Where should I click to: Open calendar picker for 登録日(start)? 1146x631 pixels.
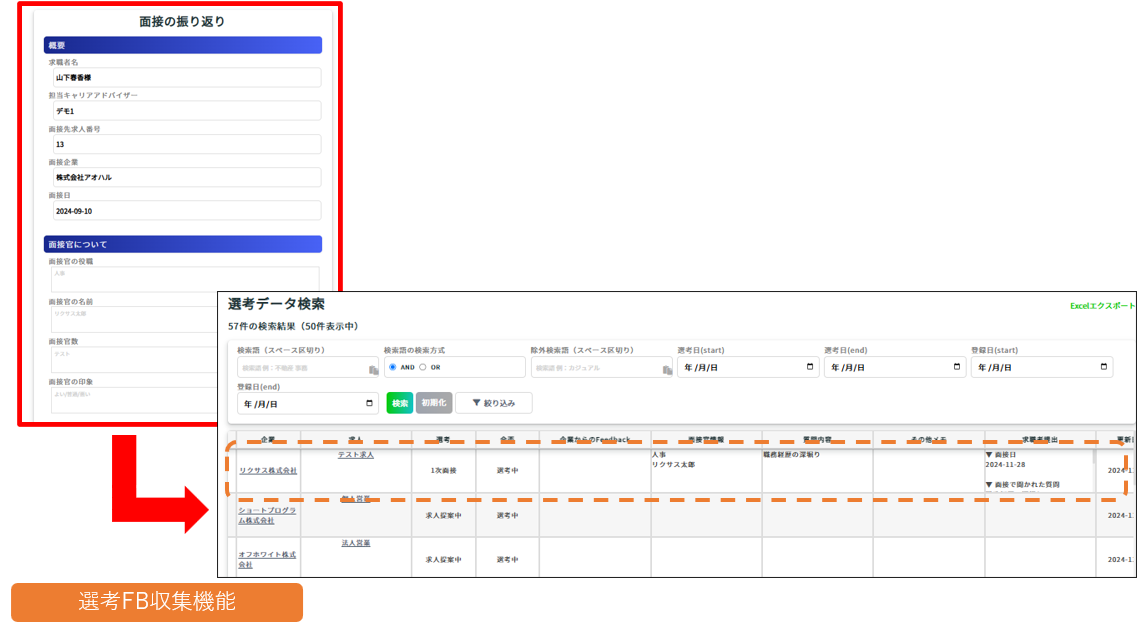[1104, 367]
